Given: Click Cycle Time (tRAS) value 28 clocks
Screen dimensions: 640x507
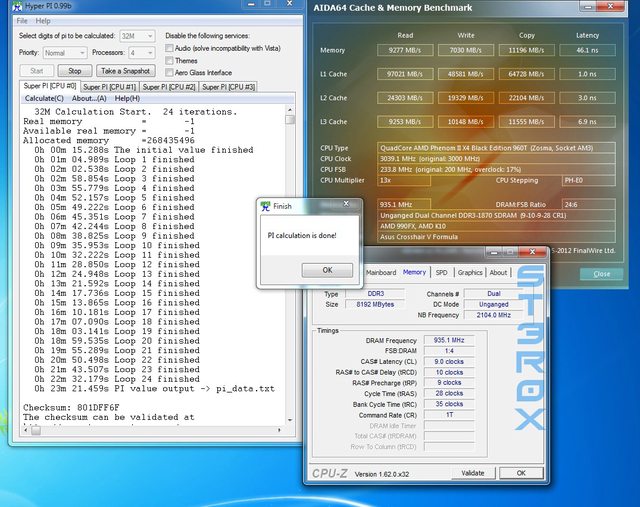Looking at the screenshot, I should pyautogui.click(x=449, y=394).
